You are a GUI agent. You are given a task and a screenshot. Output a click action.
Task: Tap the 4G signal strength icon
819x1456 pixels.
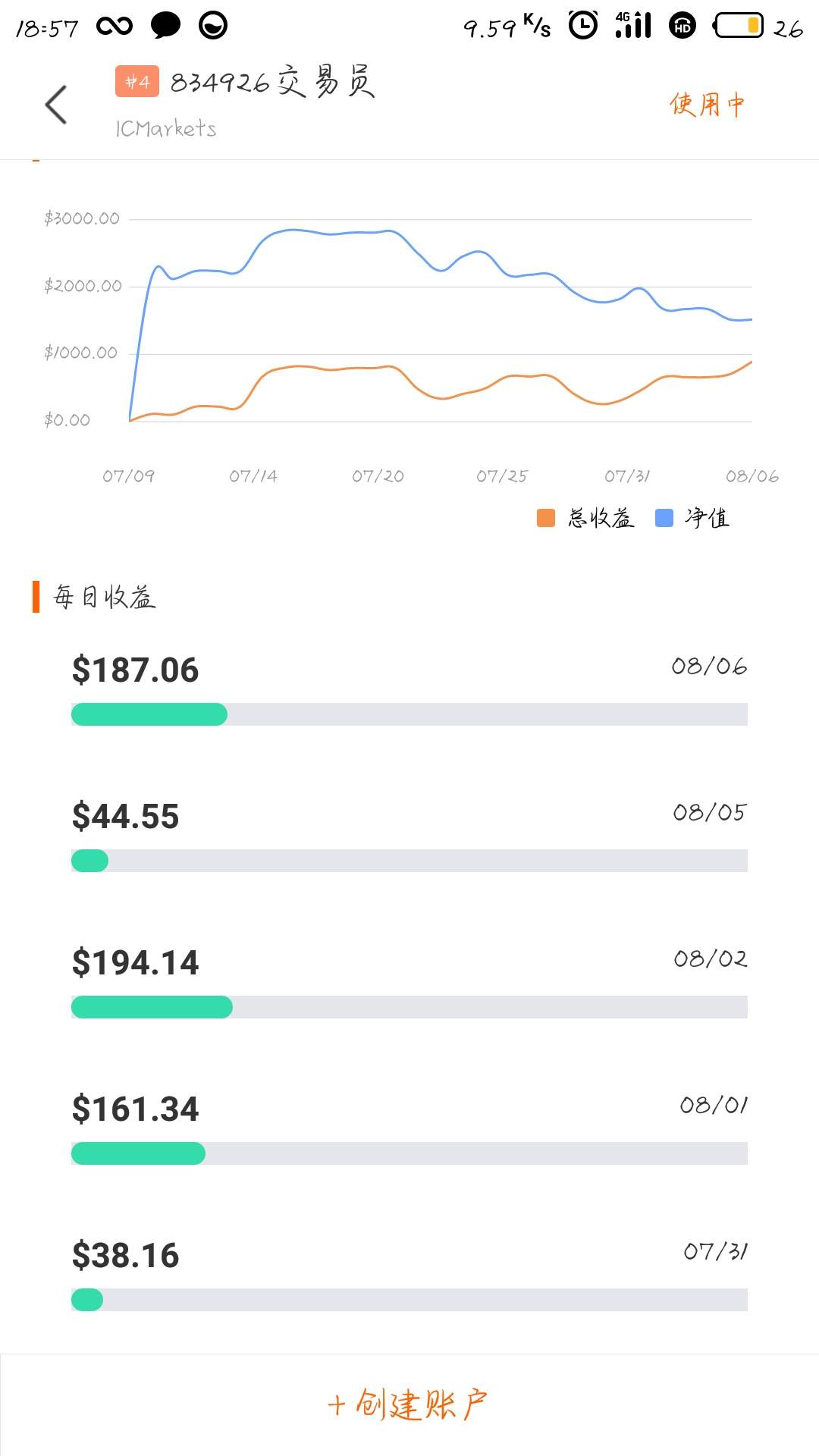(633, 26)
